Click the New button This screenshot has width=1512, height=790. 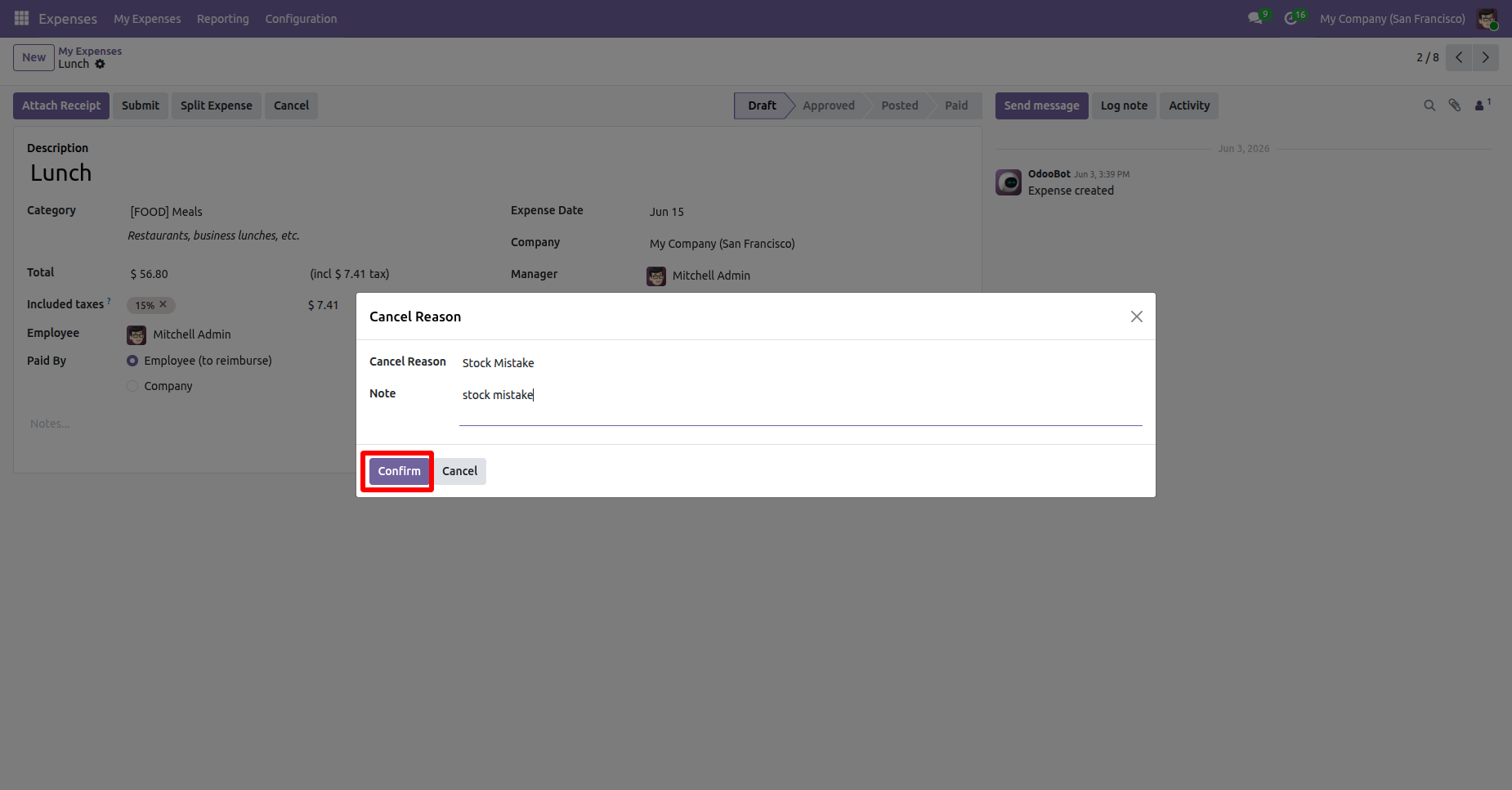34,57
